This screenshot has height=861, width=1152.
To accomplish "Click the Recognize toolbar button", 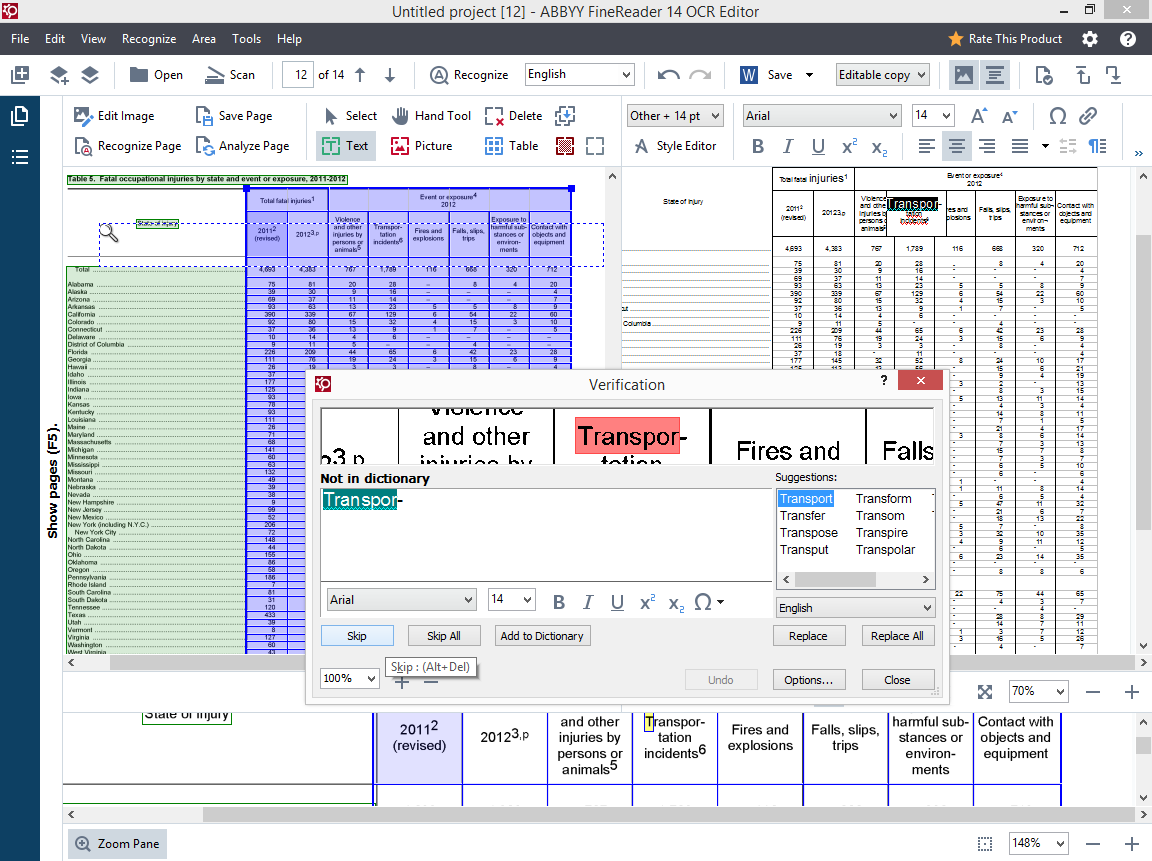I will [x=469, y=74].
